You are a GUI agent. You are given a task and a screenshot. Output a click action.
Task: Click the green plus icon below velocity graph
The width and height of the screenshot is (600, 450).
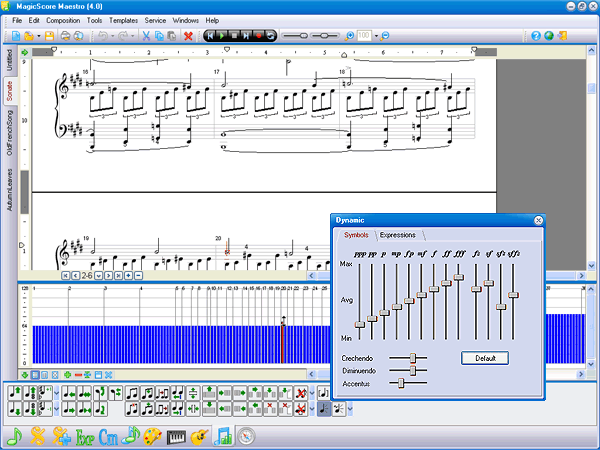coord(67,375)
